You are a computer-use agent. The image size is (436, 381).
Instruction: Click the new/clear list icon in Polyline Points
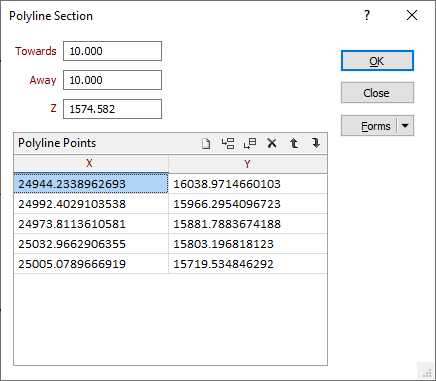pyautogui.click(x=206, y=144)
